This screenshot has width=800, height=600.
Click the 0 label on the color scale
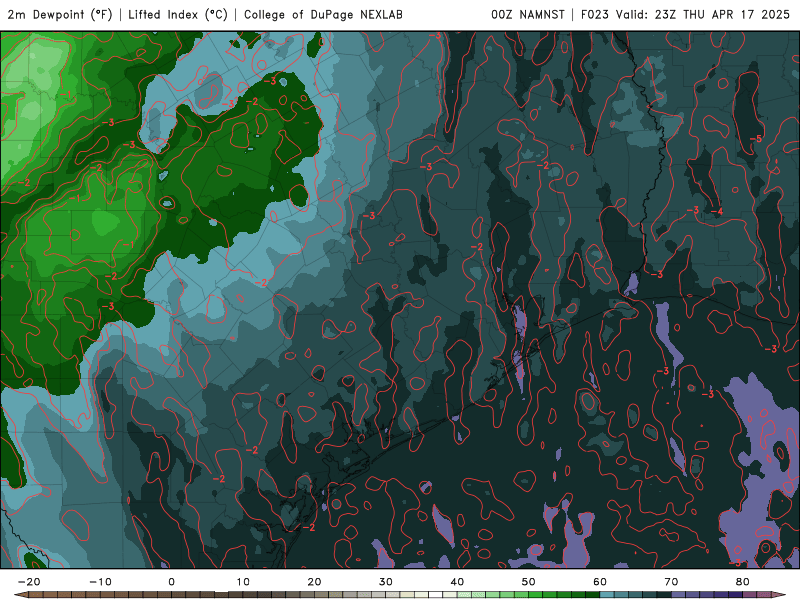click(x=171, y=582)
